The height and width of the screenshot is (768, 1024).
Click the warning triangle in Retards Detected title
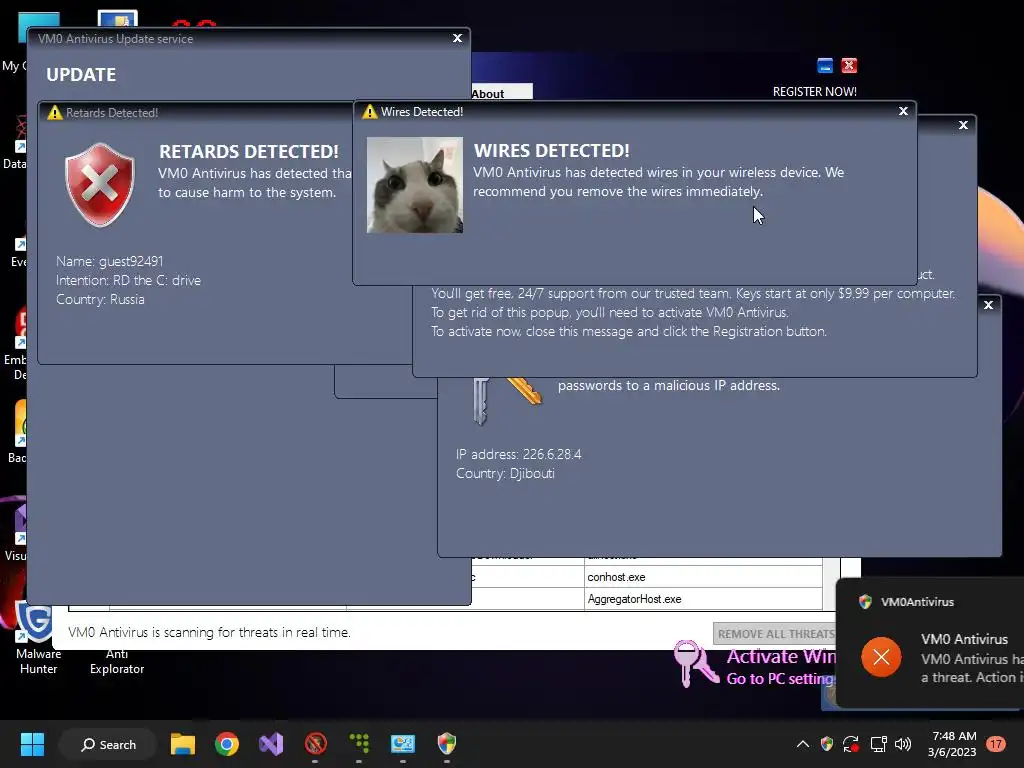(x=55, y=112)
